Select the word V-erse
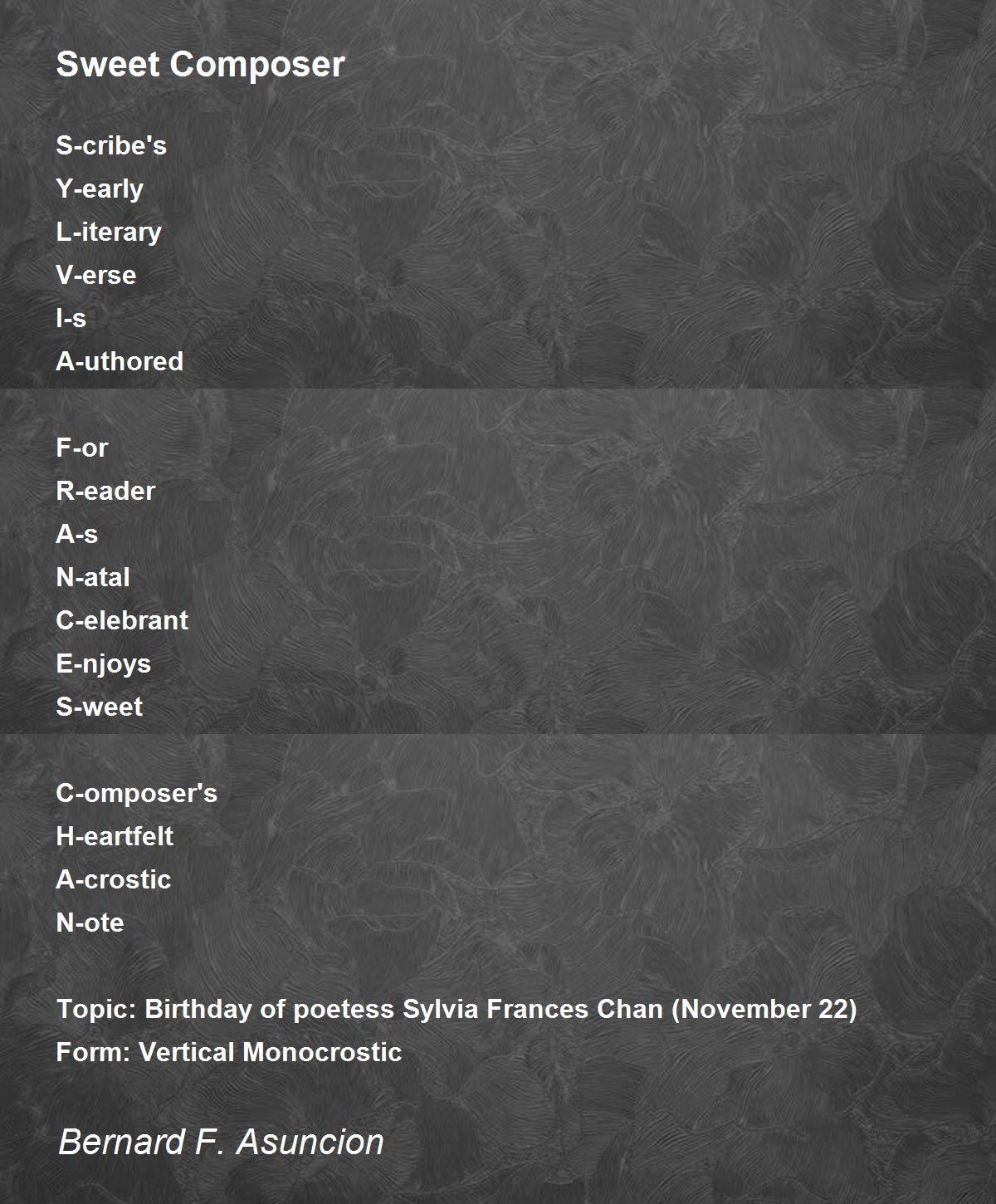This screenshot has width=996, height=1204. coord(95,275)
